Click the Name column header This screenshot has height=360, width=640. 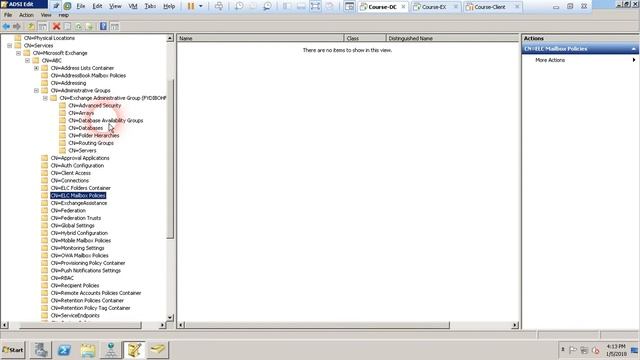click(x=260, y=38)
